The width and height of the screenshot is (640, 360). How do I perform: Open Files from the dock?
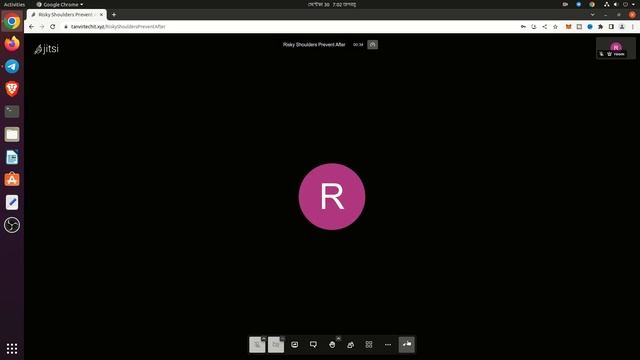tap(12, 134)
